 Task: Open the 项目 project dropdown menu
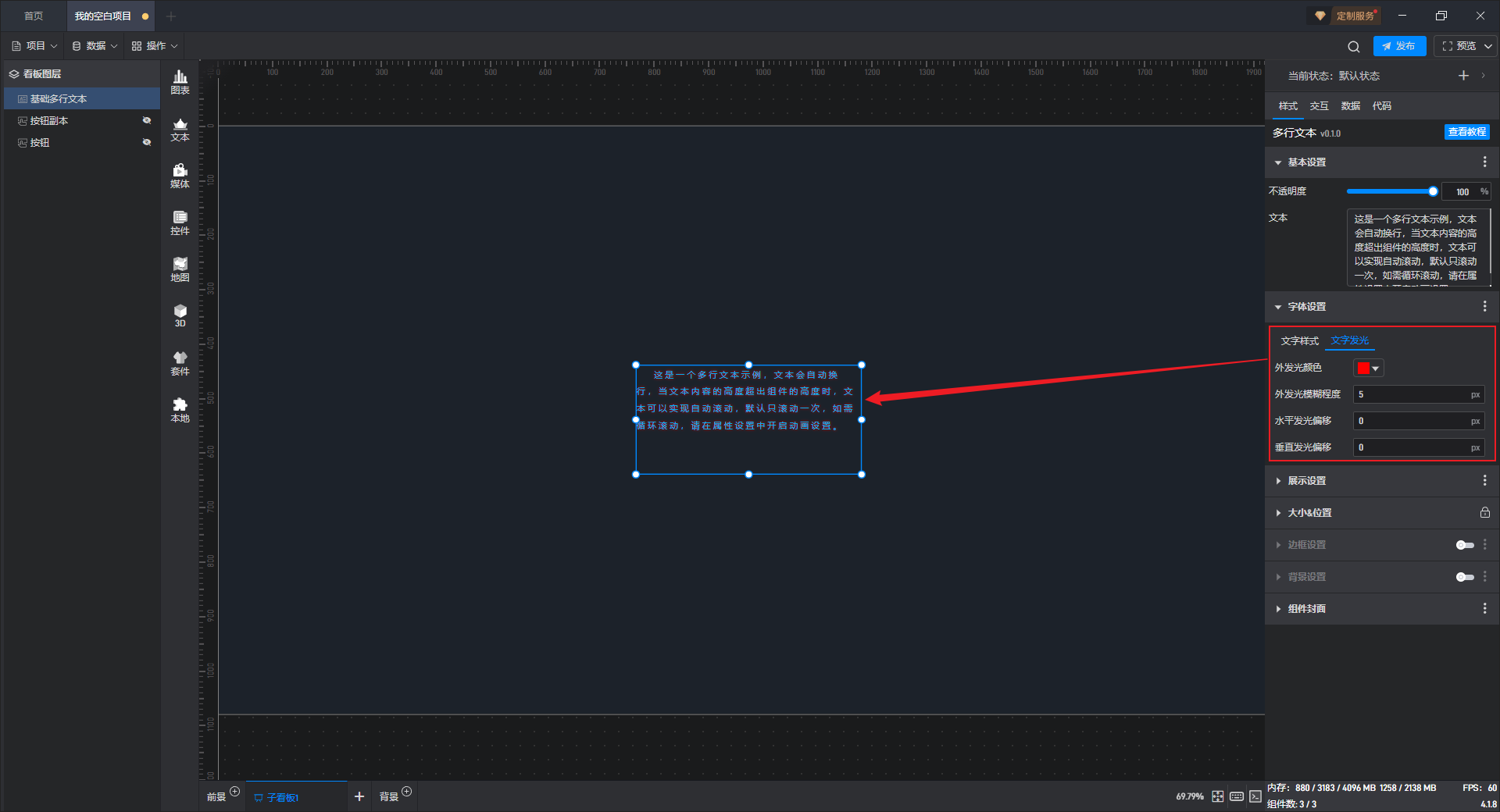pyautogui.click(x=34, y=46)
